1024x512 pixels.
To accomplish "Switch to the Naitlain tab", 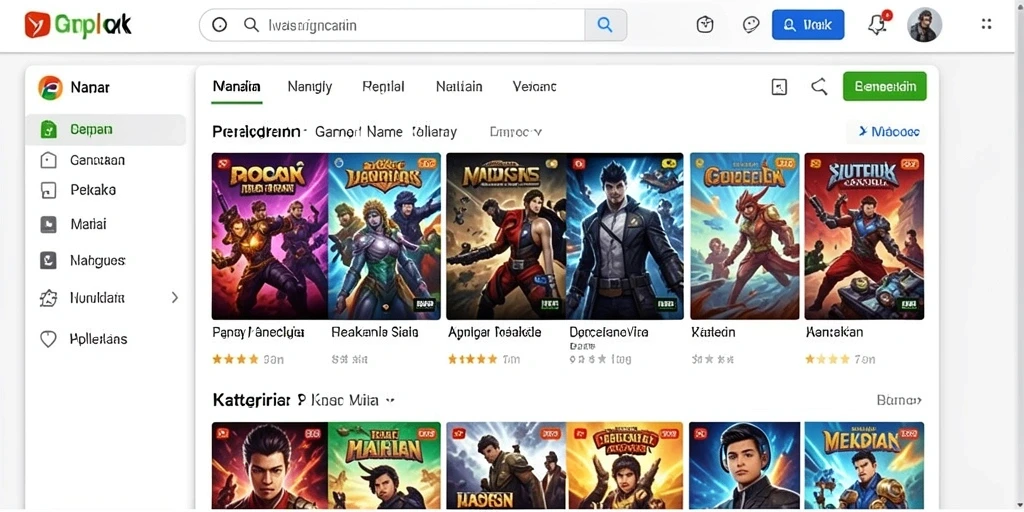I will (x=459, y=86).
